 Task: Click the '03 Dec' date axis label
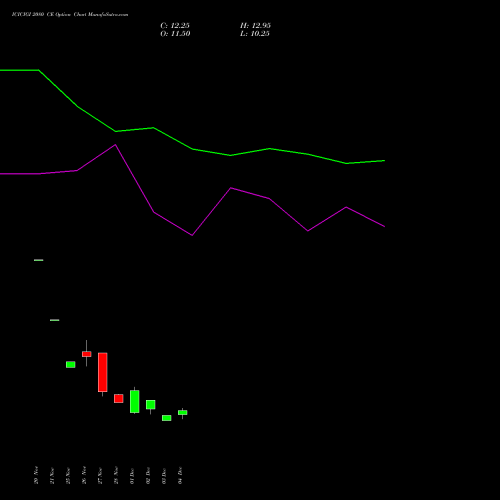pos(164,475)
